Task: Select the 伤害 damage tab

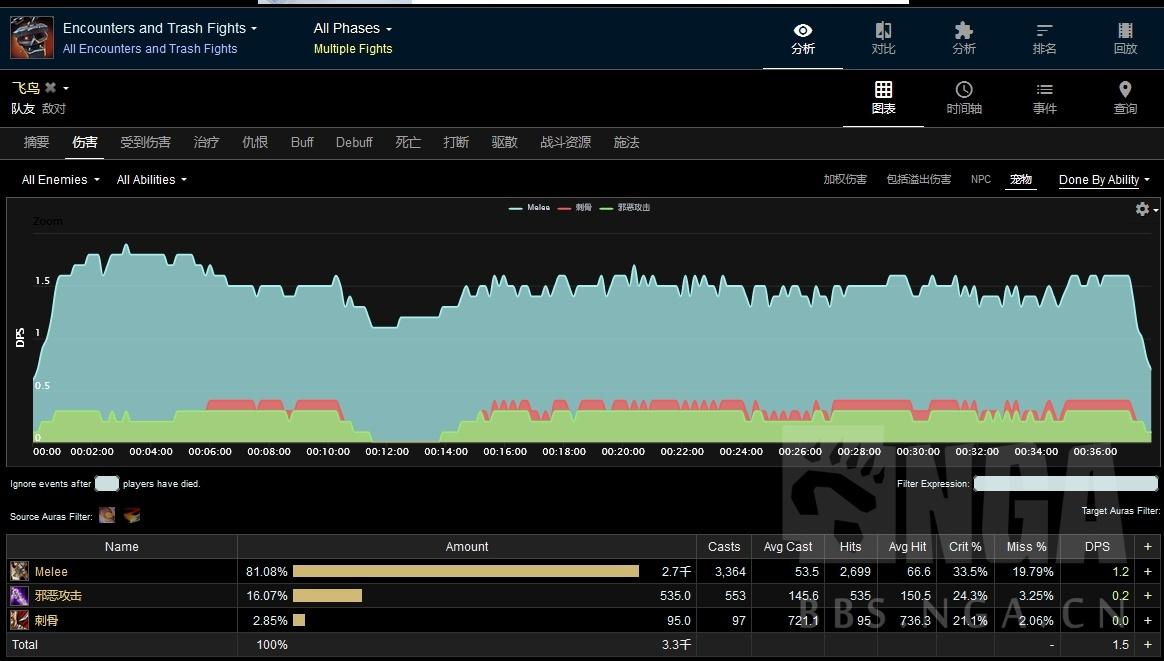Action: (x=85, y=143)
